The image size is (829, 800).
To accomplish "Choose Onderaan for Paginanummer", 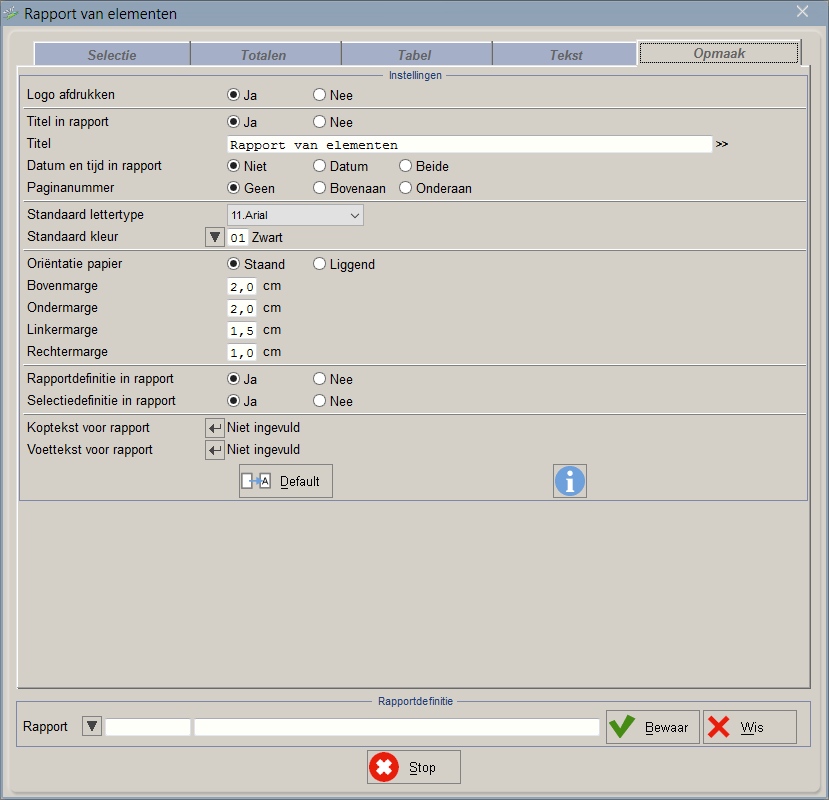I will (406, 188).
